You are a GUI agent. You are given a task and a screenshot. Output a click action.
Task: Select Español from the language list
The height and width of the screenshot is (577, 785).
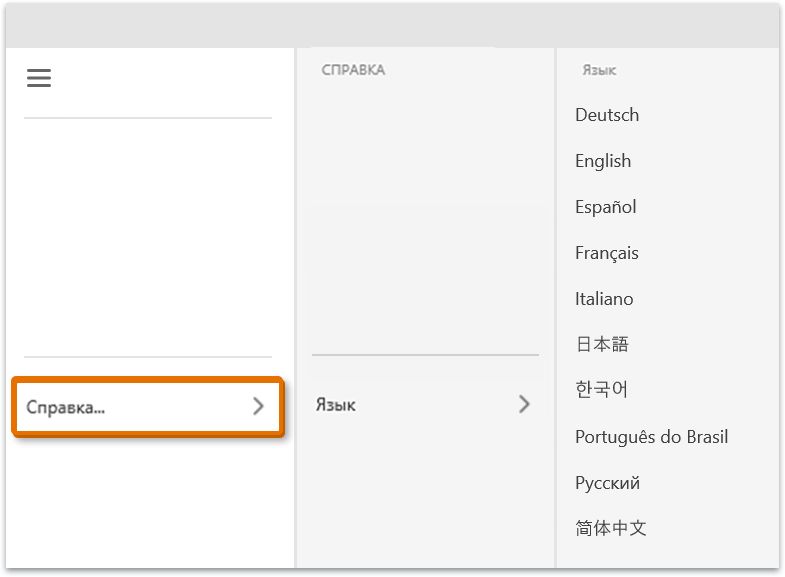click(606, 207)
